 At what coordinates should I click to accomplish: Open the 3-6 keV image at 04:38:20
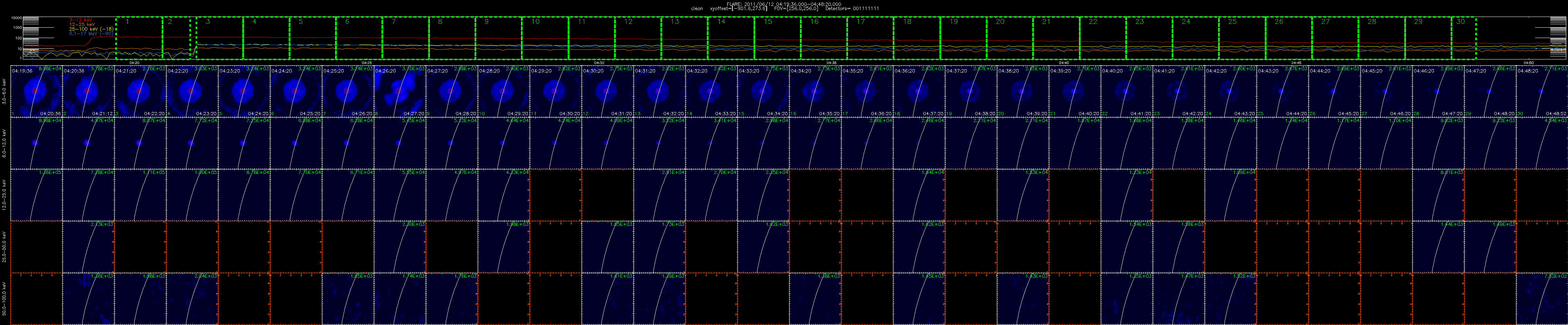(x=1022, y=91)
